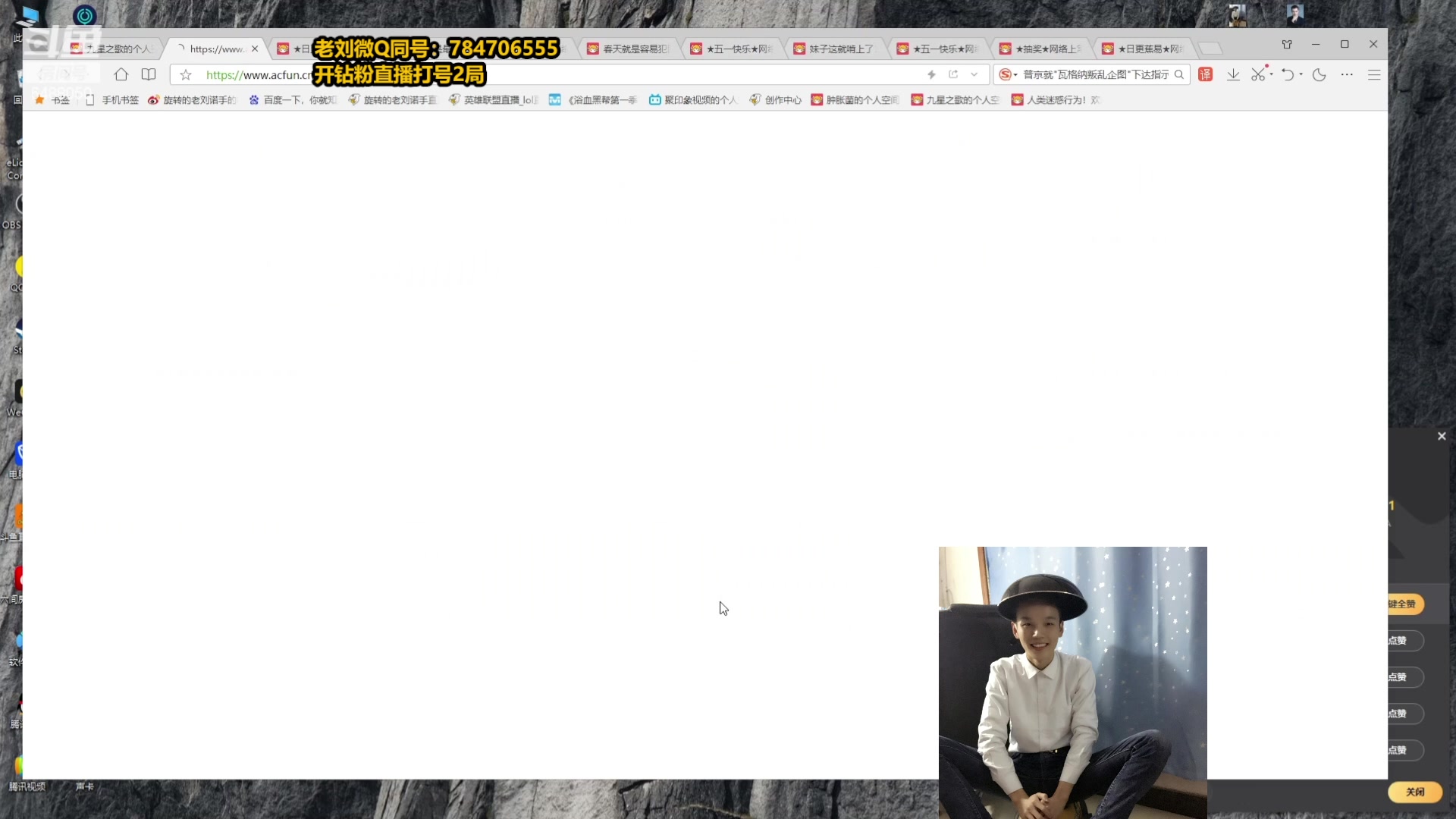The width and height of the screenshot is (1456, 819).
Task: Click the screenshot scissors icon
Action: 1258,74
